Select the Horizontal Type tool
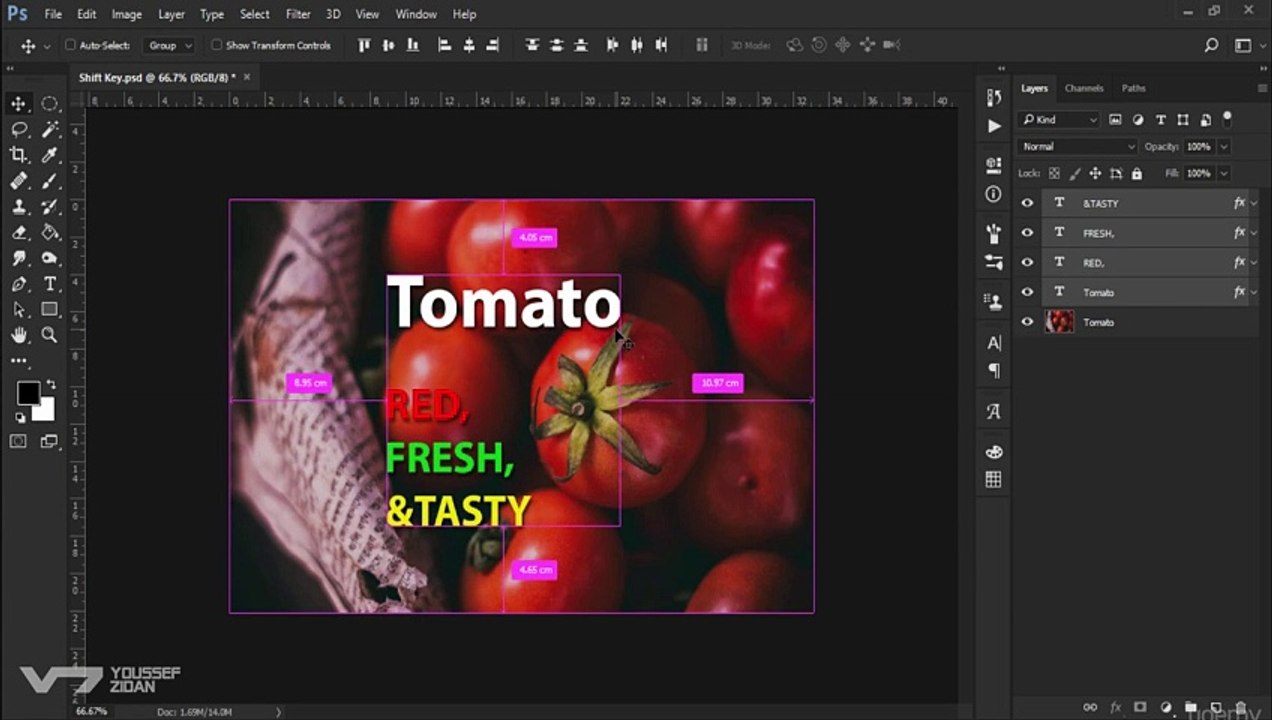Viewport: 1272px width, 720px height. click(50, 284)
